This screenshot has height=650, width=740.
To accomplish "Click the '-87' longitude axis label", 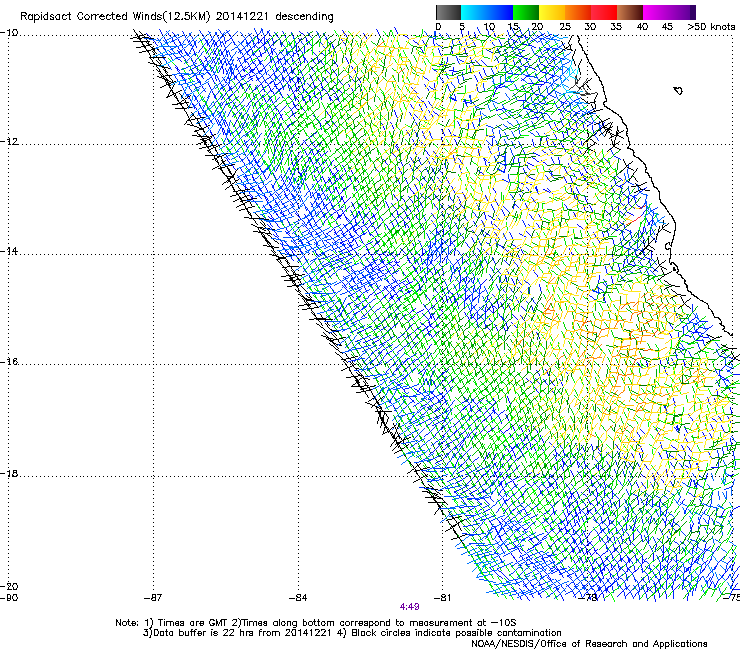I will (x=153, y=598).
